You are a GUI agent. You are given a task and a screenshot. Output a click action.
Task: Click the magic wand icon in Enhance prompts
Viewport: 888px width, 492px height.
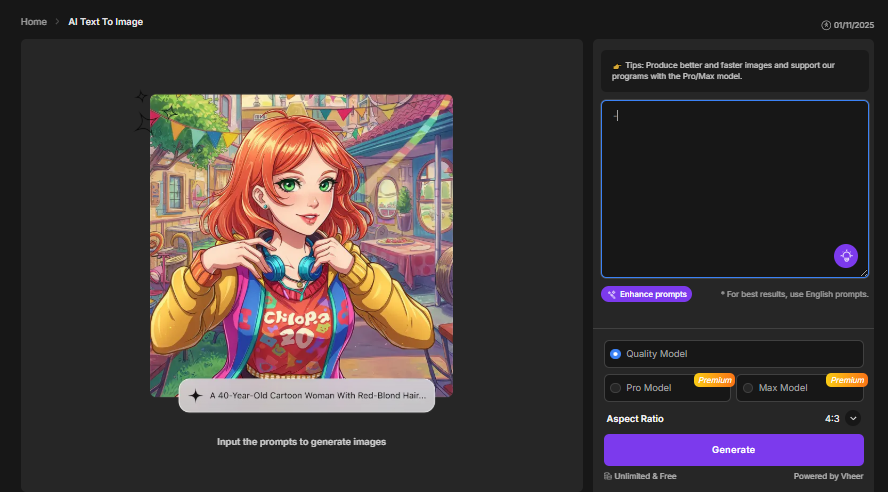click(610, 295)
